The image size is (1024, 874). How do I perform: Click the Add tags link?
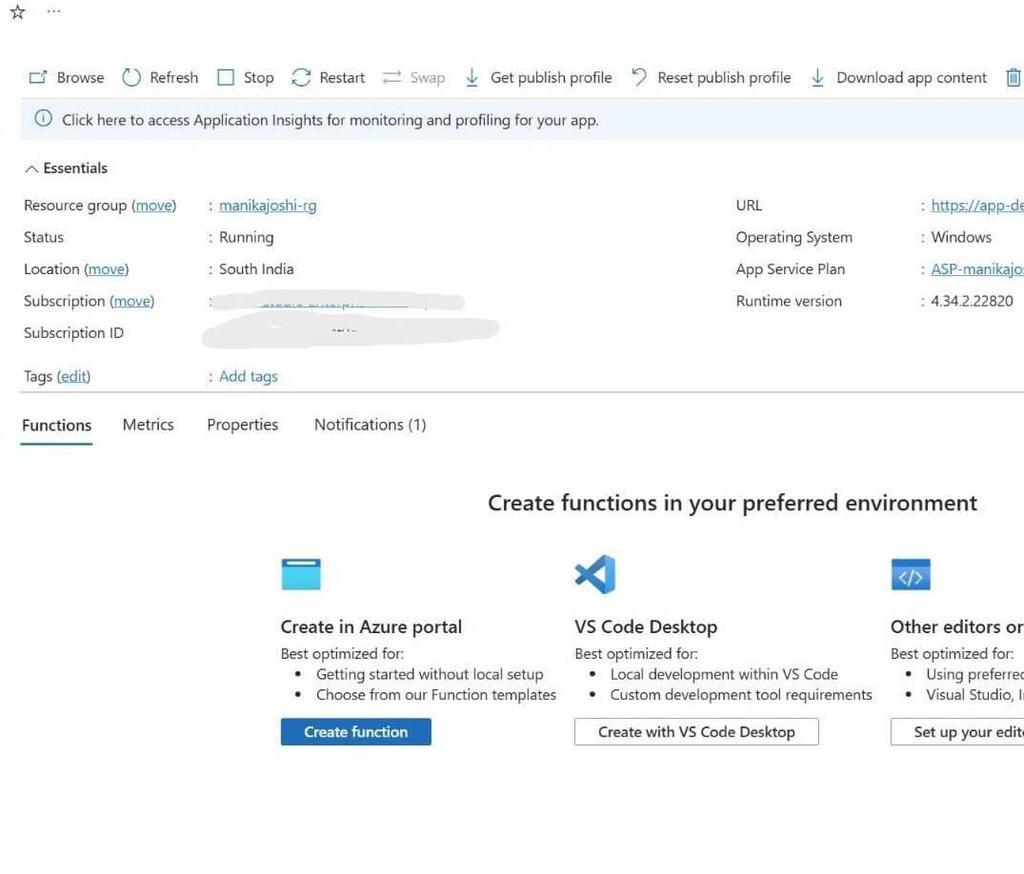[248, 376]
